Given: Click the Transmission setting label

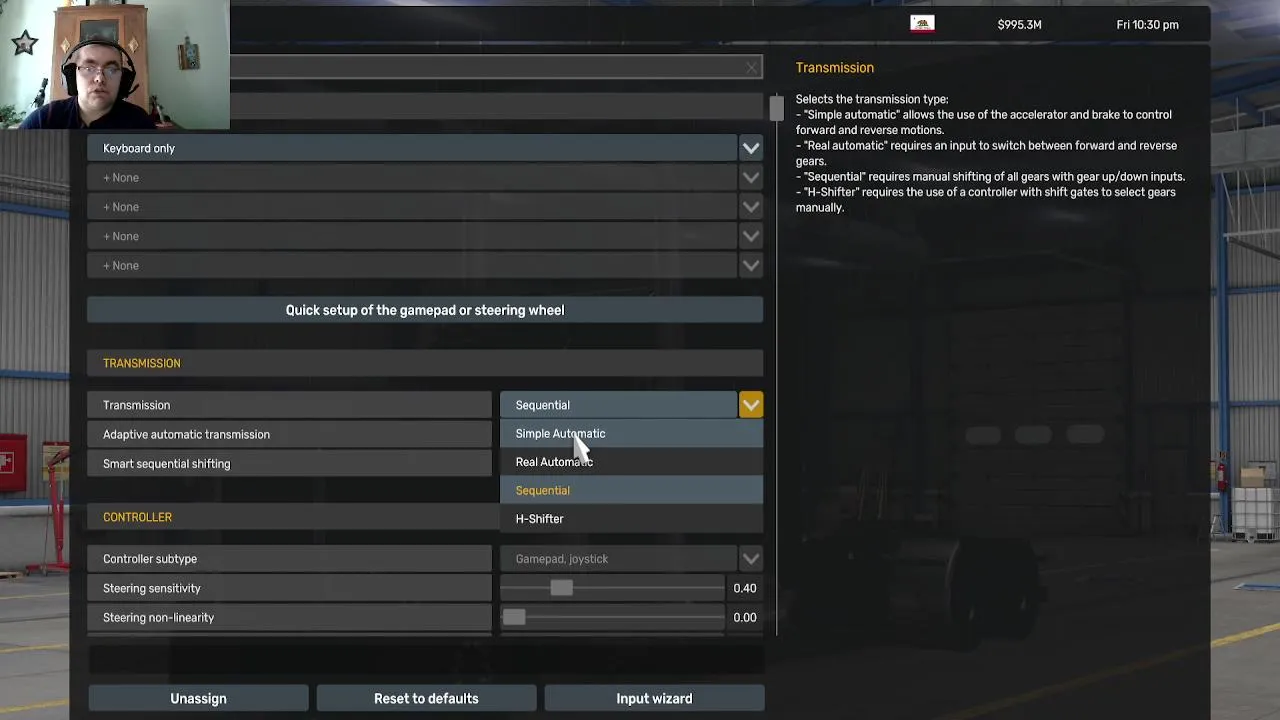Looking at the screenshot, I should pos(136,405).
